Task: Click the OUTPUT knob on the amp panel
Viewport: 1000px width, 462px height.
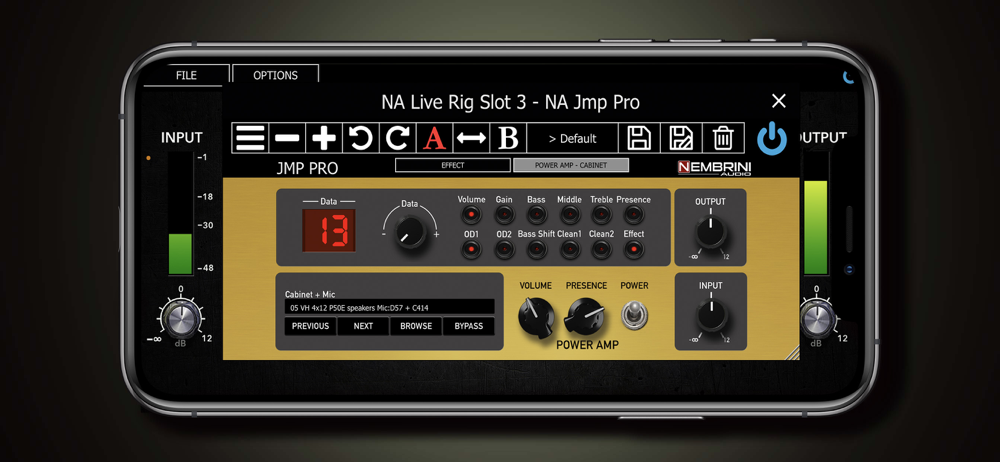Action: tap(710, 232)
